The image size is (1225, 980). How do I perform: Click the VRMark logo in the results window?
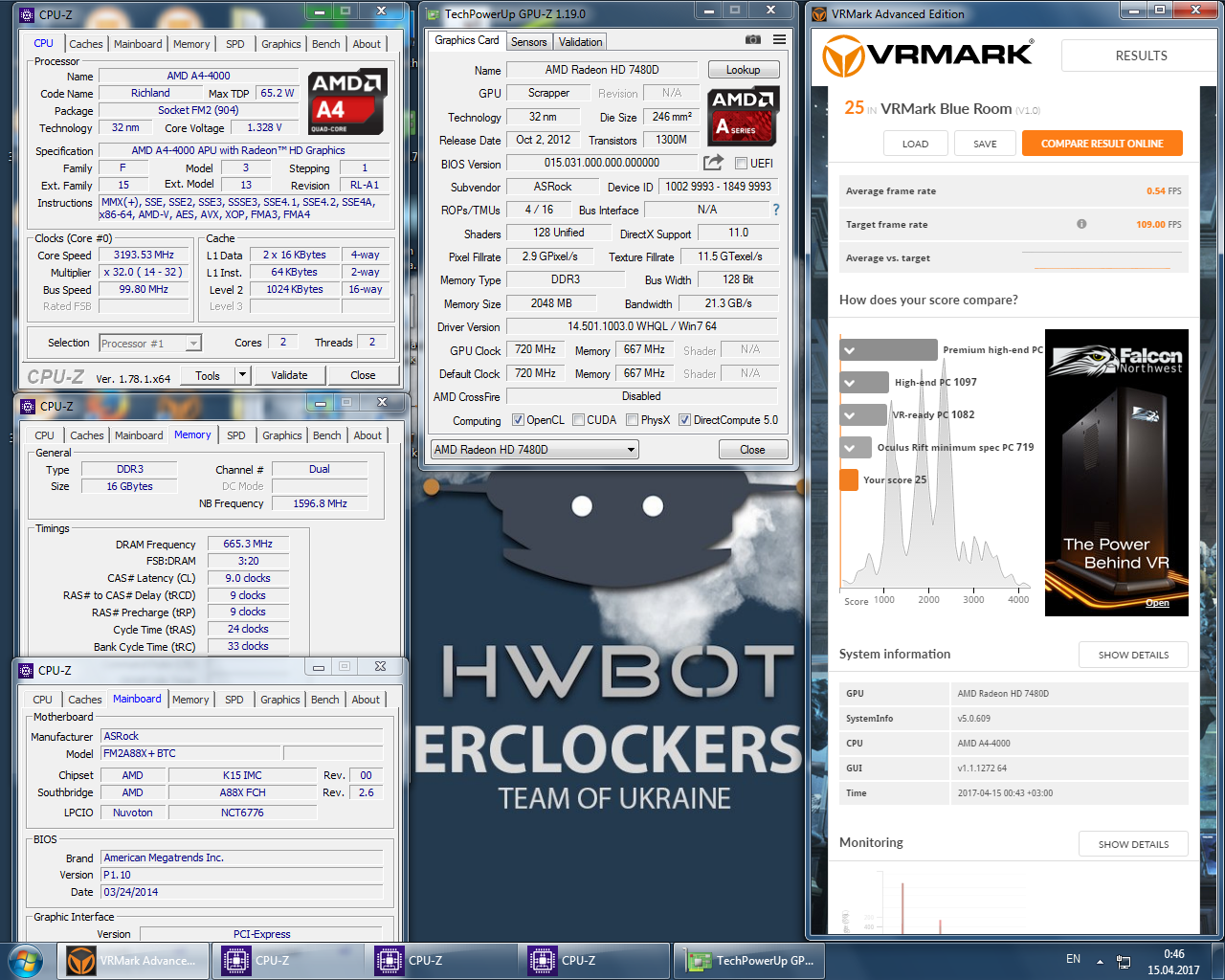pyautogui.click(x=927, y=56)
